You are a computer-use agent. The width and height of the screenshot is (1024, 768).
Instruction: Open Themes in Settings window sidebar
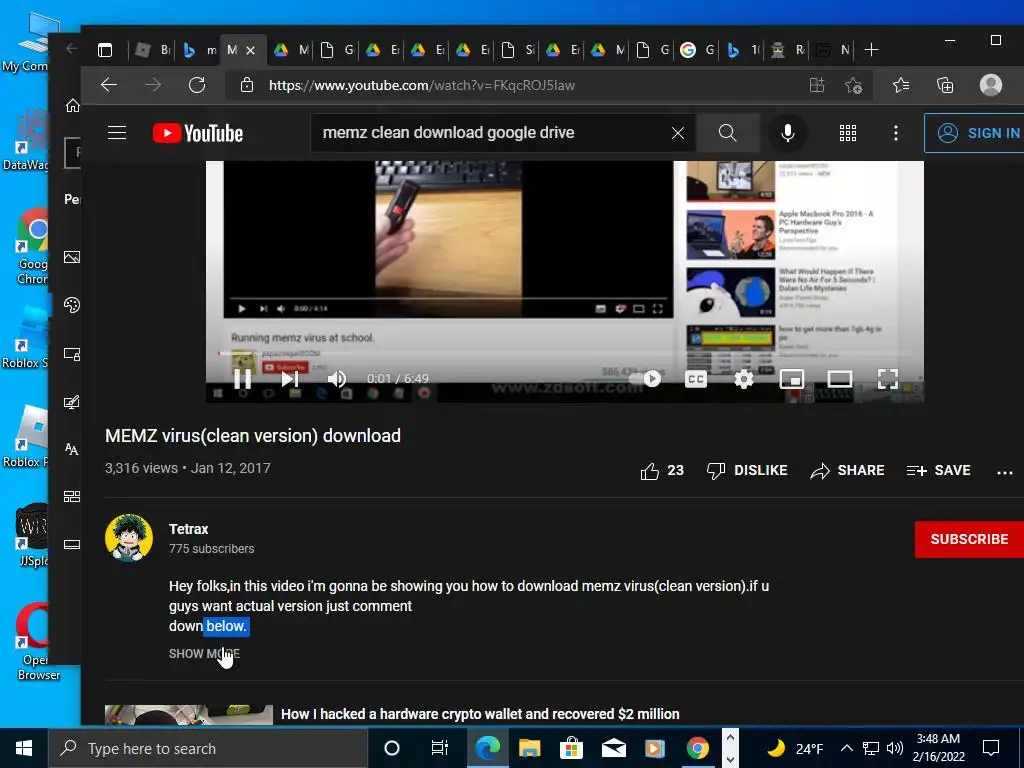pos(72,402)
